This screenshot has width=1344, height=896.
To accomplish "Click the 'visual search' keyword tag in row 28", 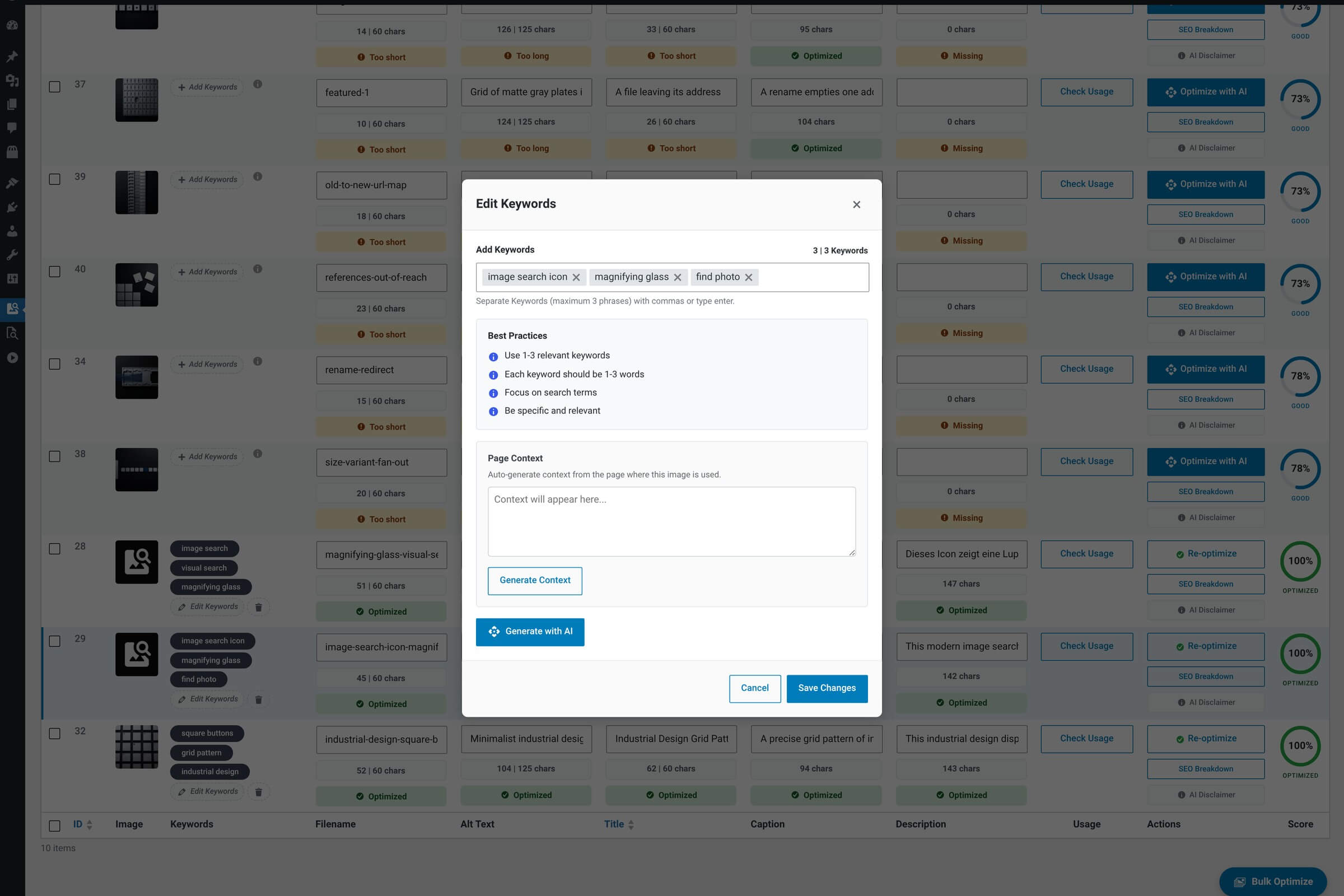I will pyautogui.click(x=204, y=568).
